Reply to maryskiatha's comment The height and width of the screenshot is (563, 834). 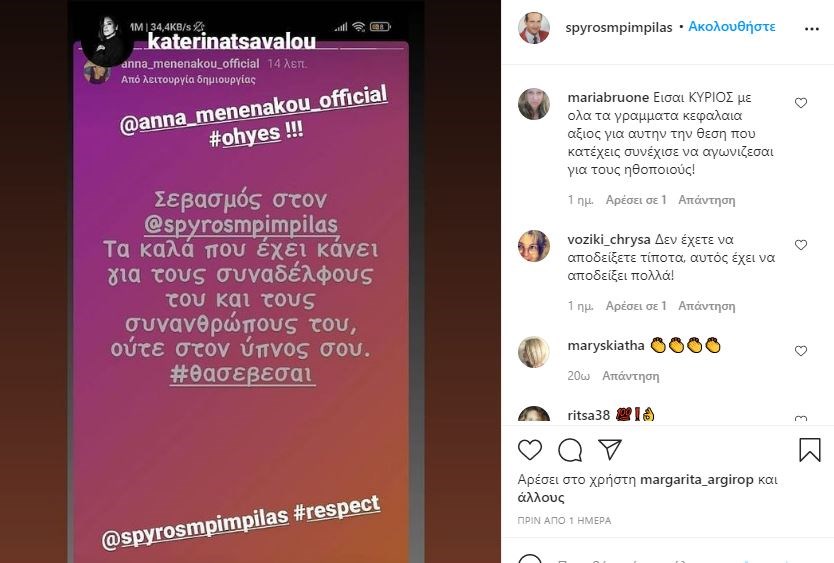630,376
